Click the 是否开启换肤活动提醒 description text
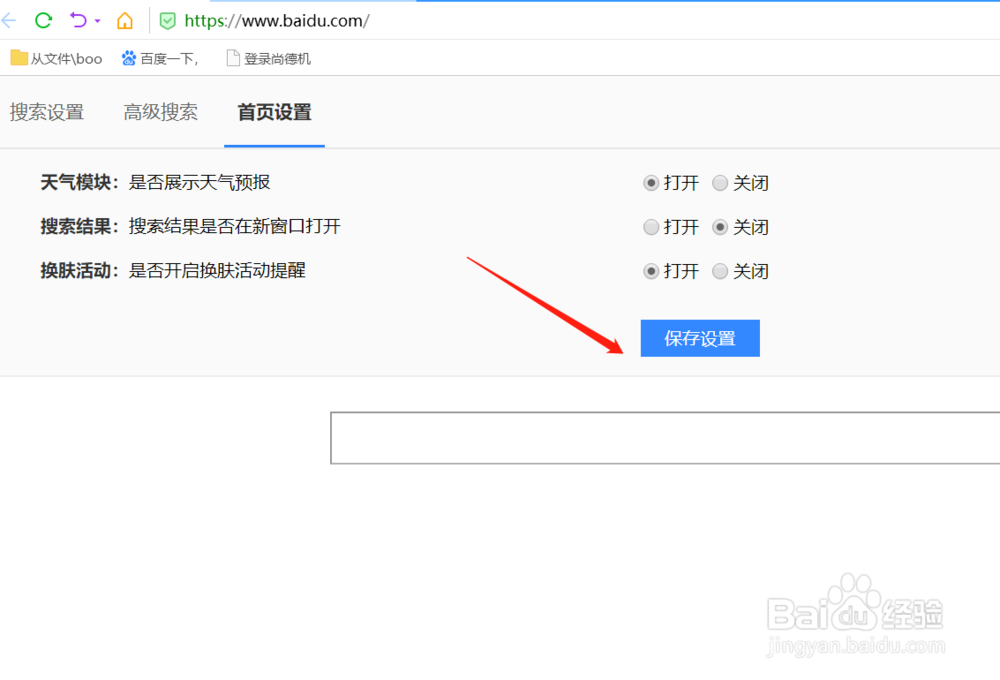The width and height of the screenshot is (1000, 680). 217,270
